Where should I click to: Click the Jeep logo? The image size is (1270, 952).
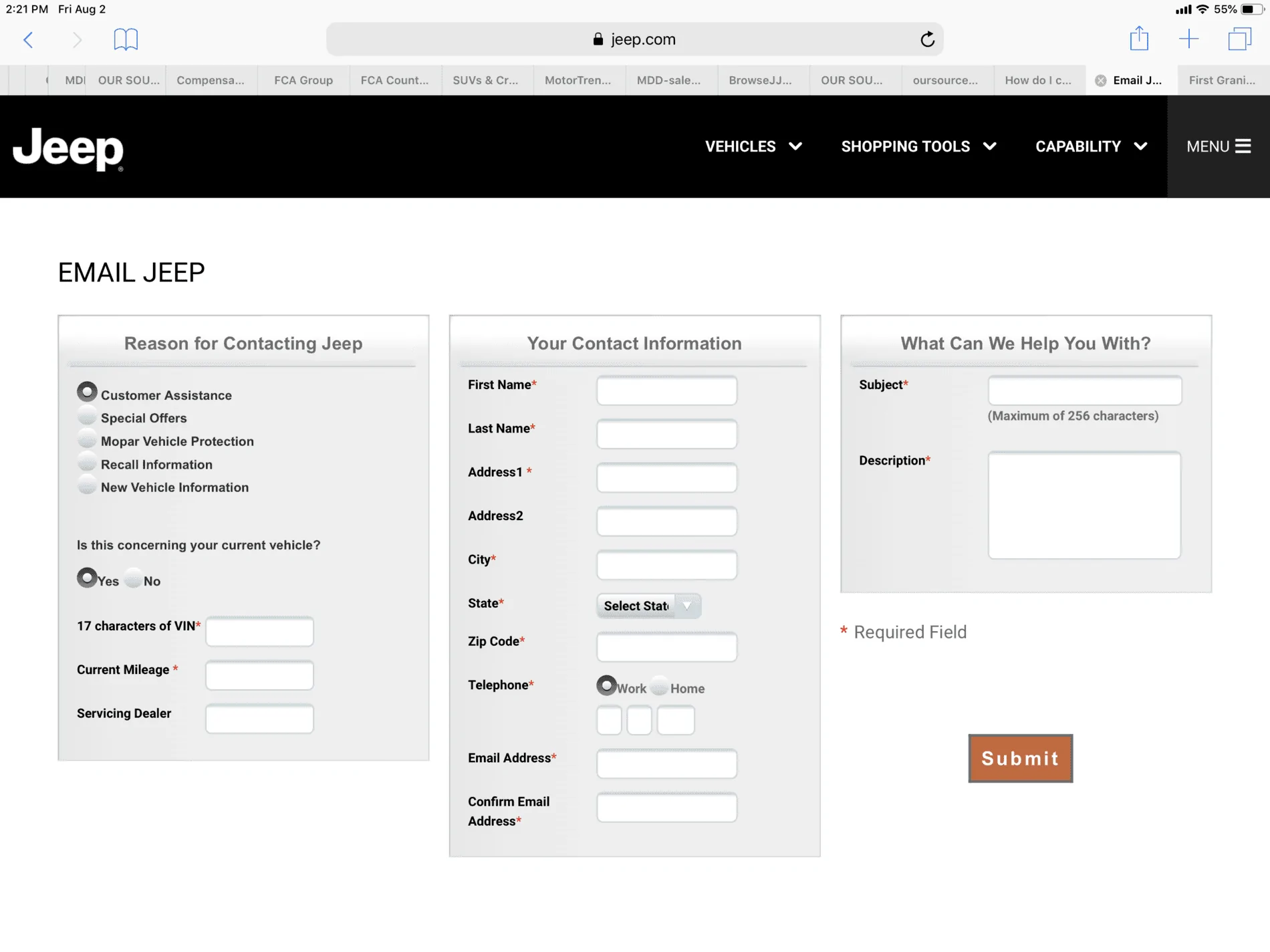[68, 149]
